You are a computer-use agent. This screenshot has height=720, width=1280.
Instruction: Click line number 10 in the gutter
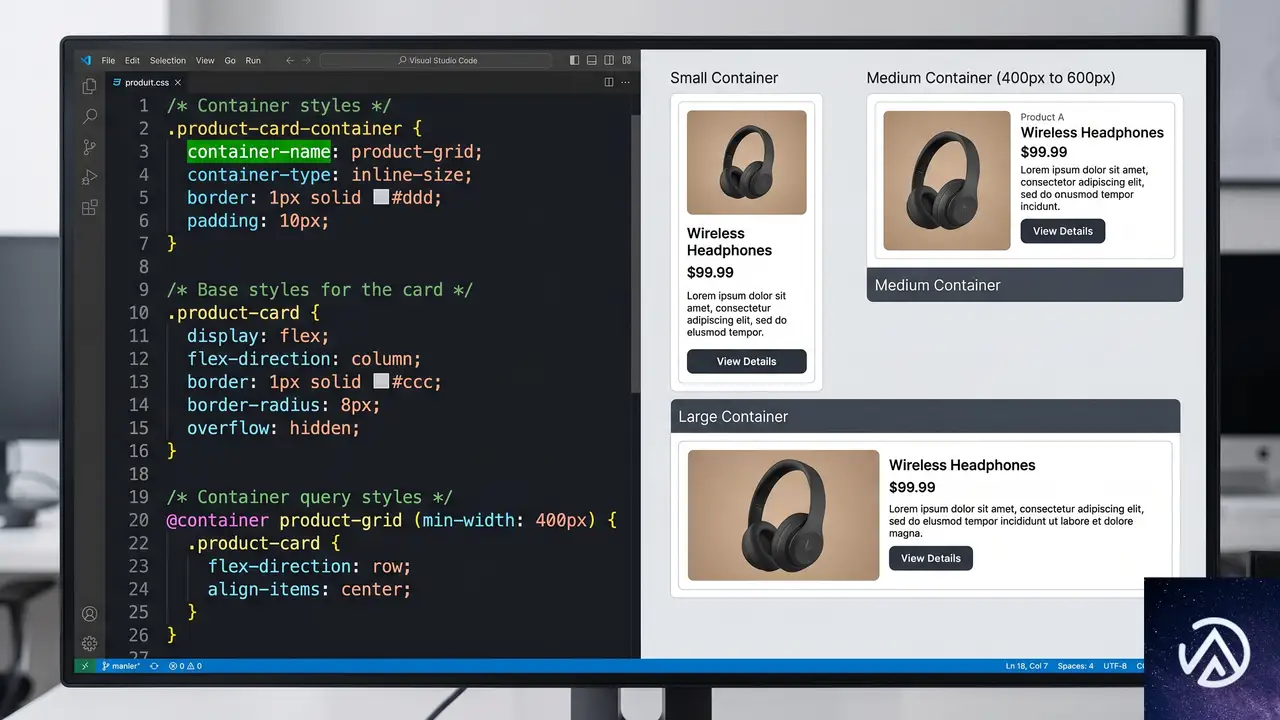(x=138, y=312)
